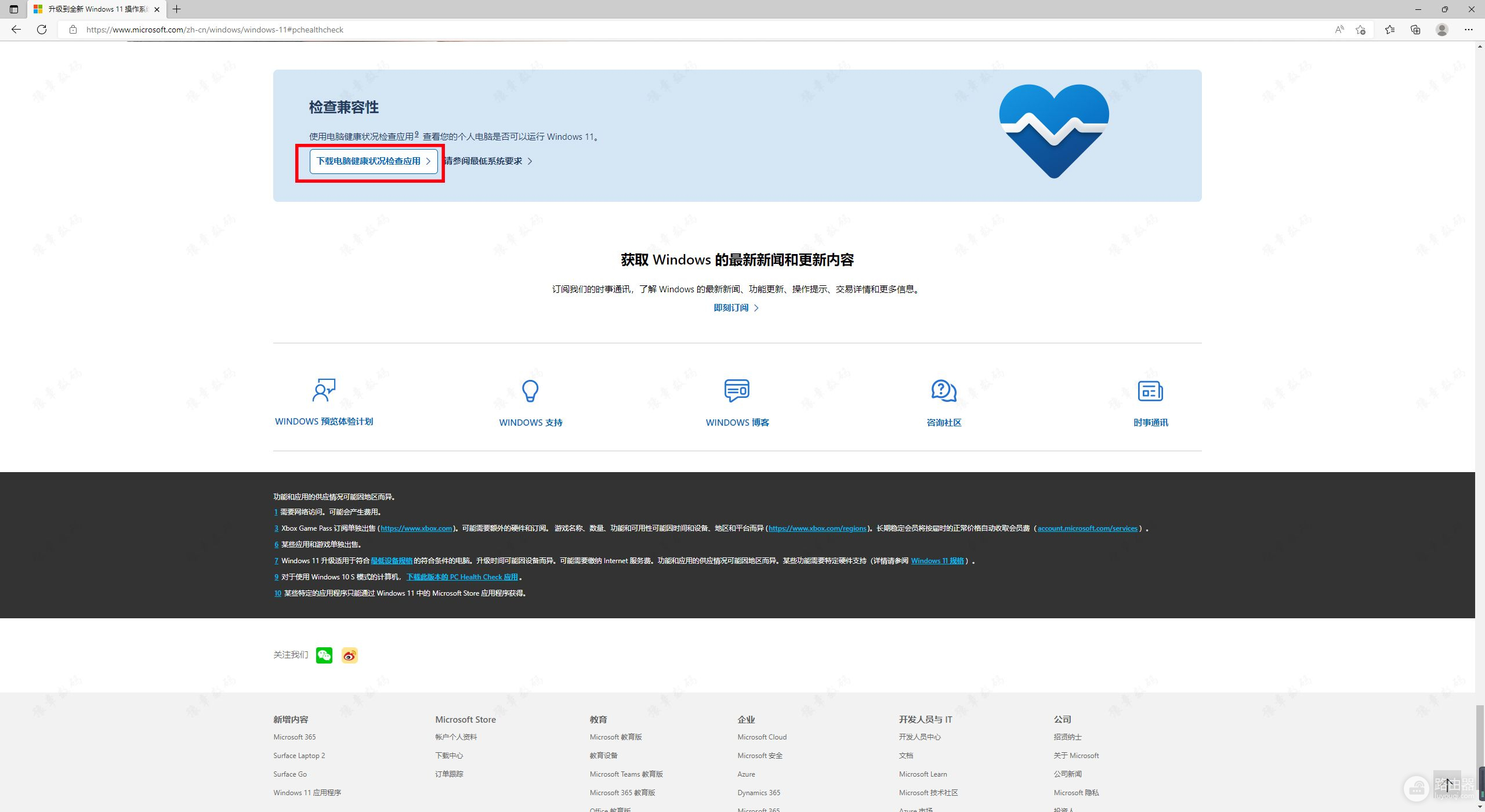Click the 咨询社区 chat bubble icon
The height and width of the screenshot is (812, 1485).
pos(944,391)
